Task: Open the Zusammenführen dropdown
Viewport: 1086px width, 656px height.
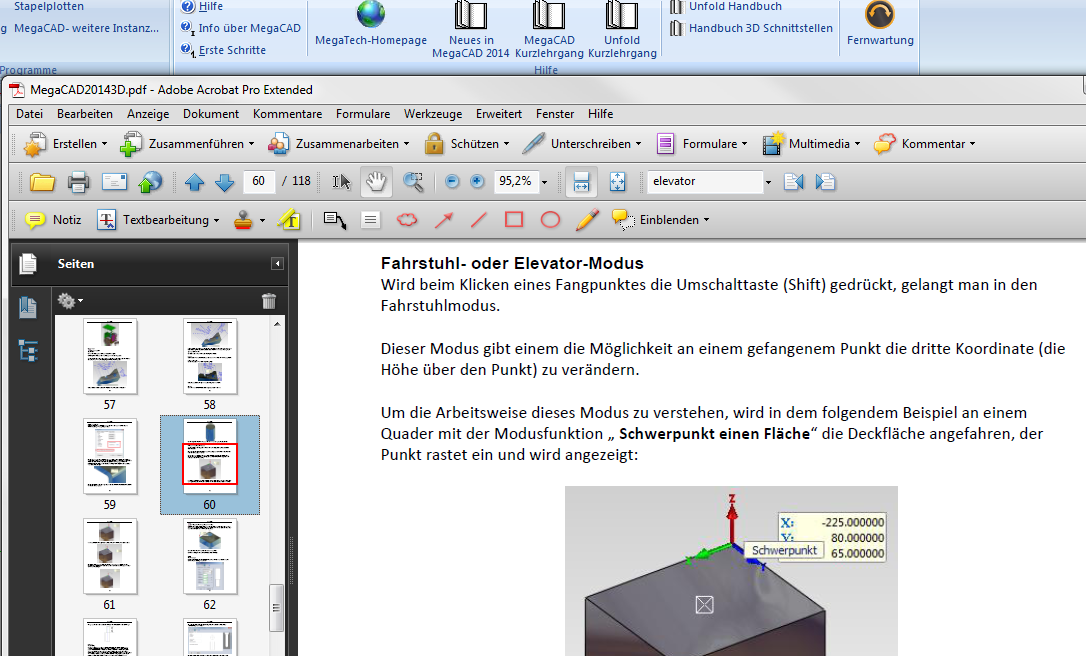Action: [x=187, y=144]
